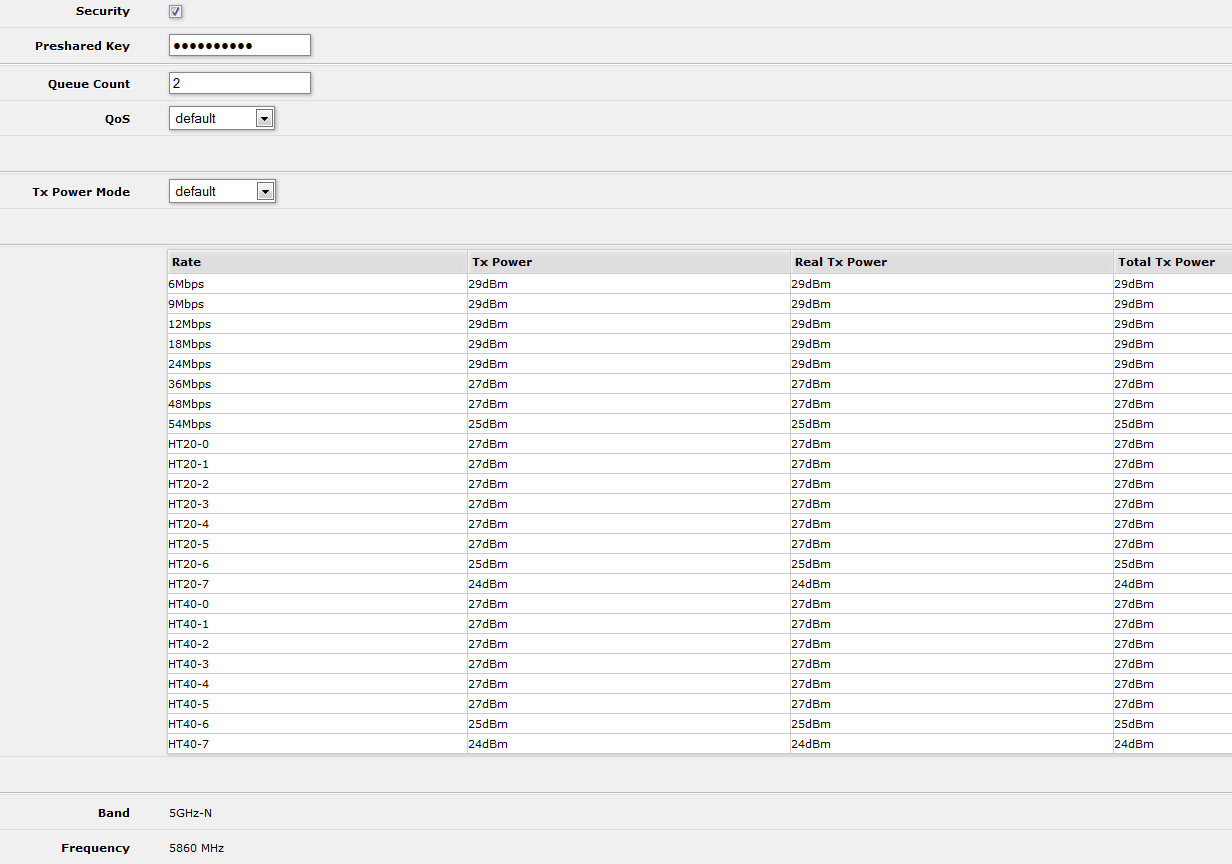Viewport: 1232px width, 864px height.
Task: Click the 5860 MHz frequency value
Action: coord(196,848)
